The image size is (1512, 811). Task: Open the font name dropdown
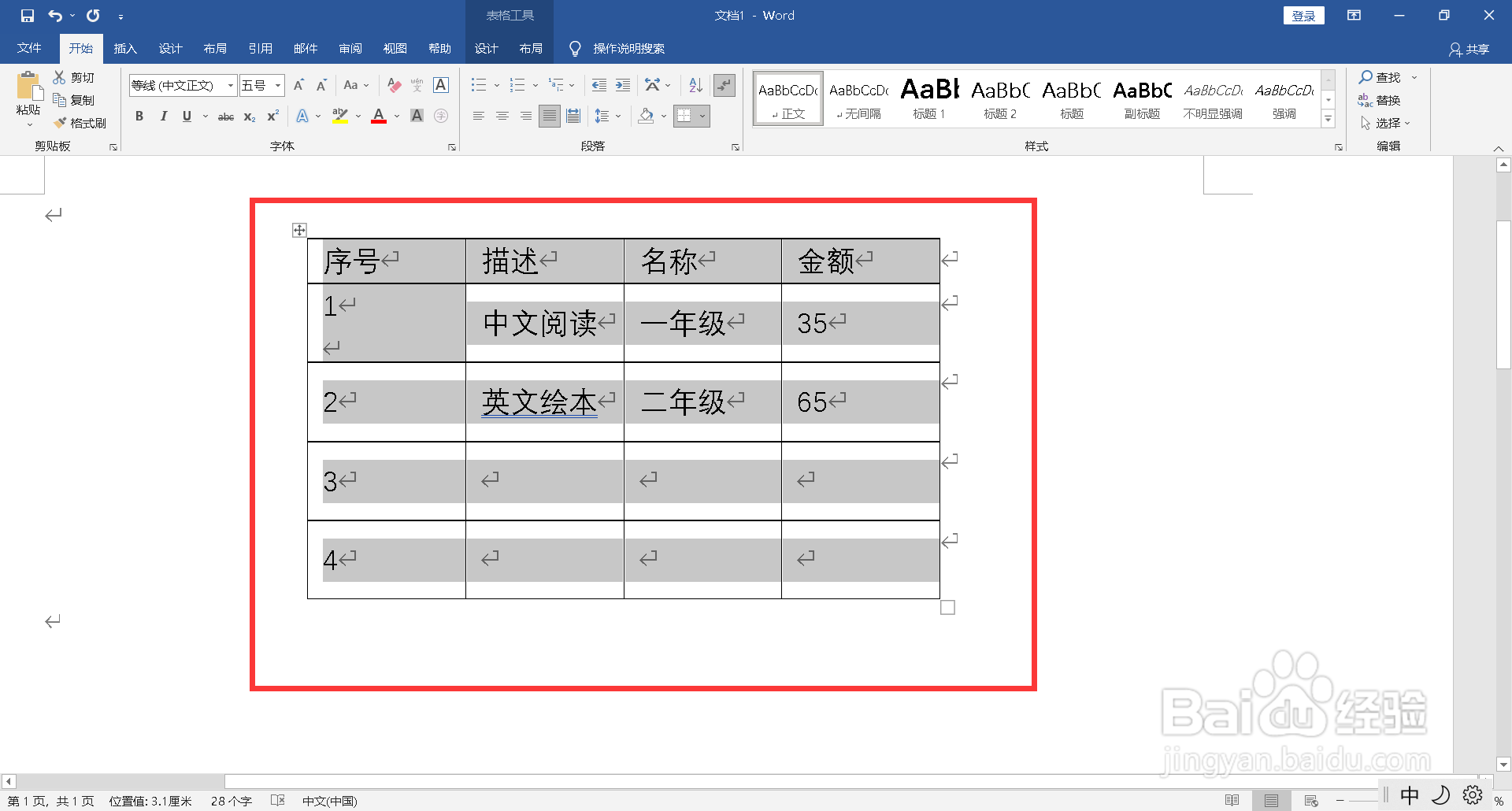pos(231,85)
